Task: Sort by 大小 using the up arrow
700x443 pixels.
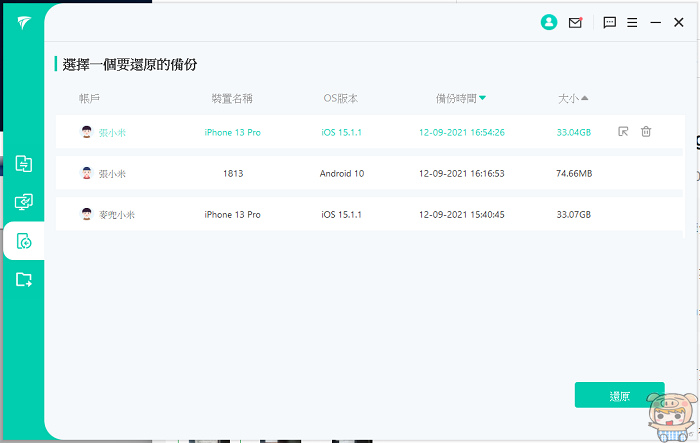Action: [x=585, y=98]
